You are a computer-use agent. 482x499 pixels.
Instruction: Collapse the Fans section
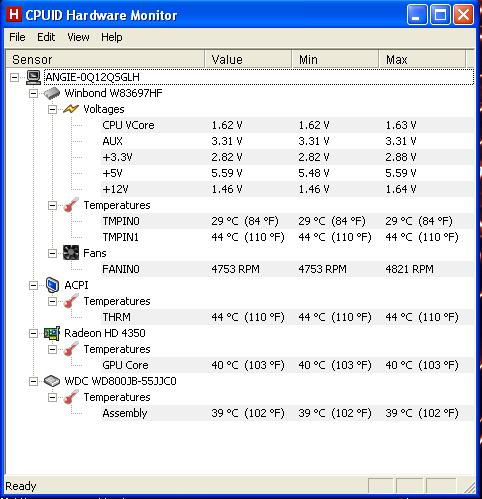(52, 253)
